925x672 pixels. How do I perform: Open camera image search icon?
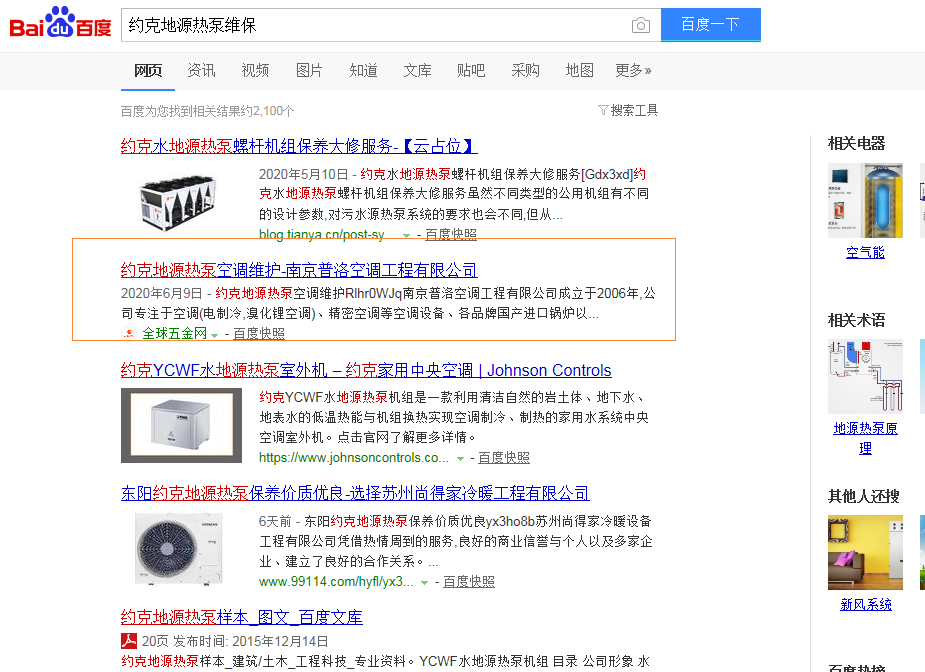pos(641,25)
